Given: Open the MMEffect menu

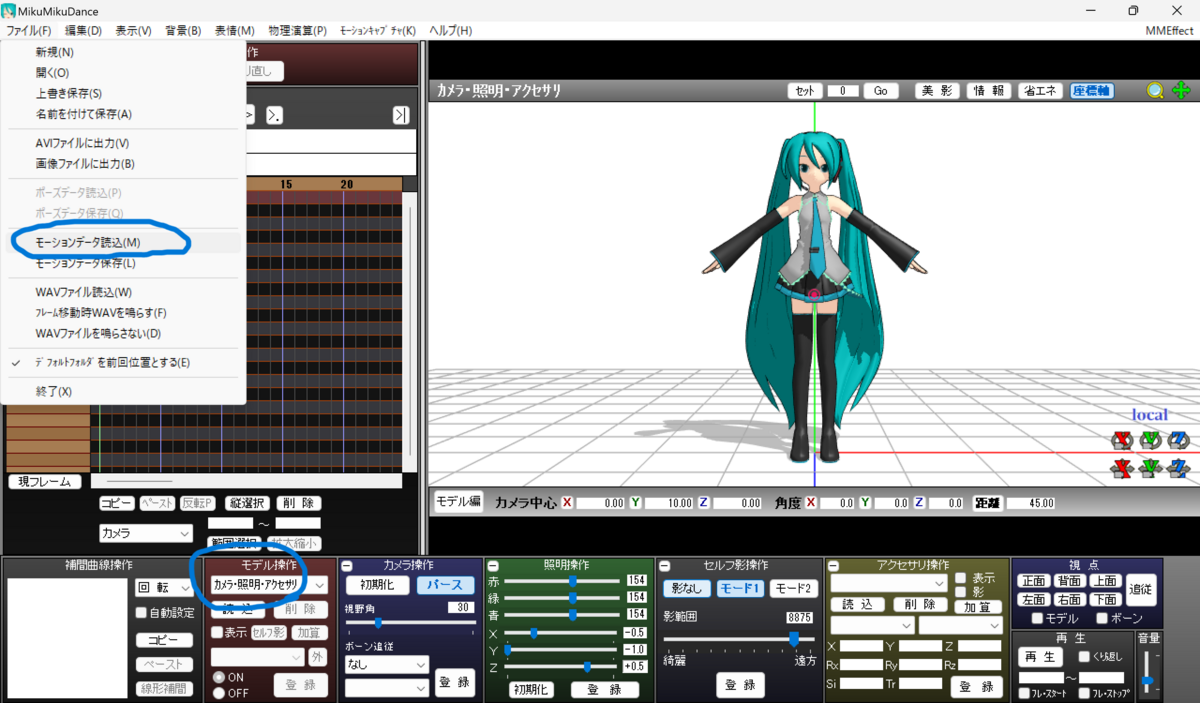Looking at the screenshot, I should point(1169,31).
